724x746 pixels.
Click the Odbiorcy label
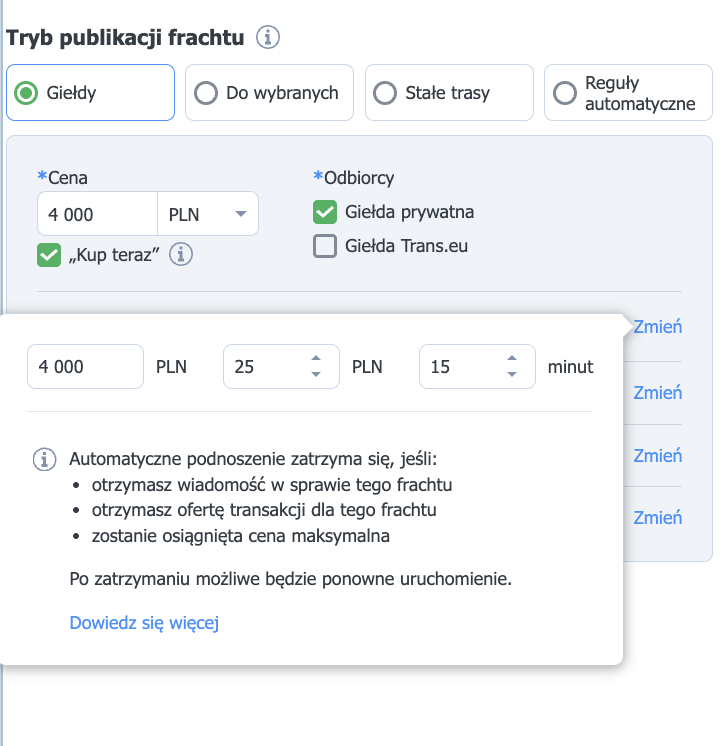click(x=359, y=177)
